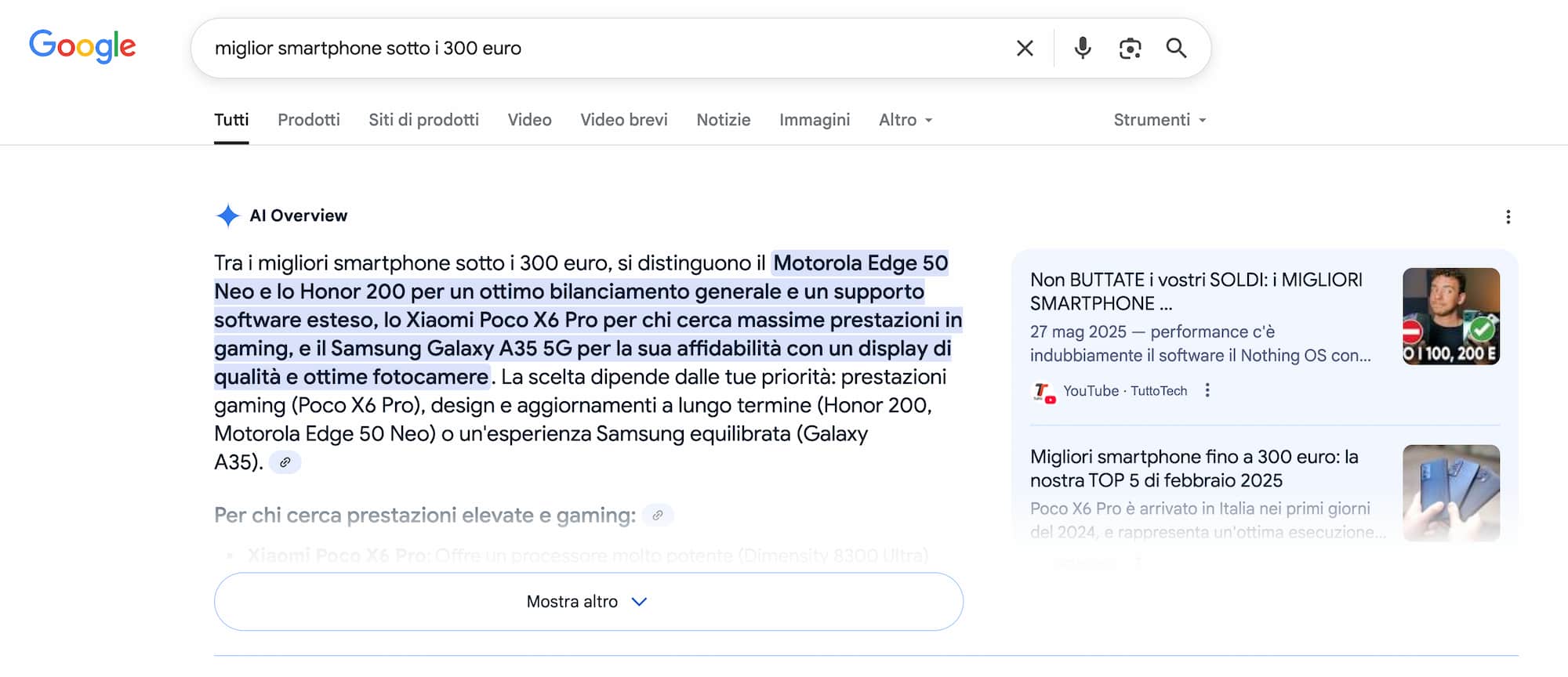Click the '27 mag 2025' snippet text
The height and width of the screenshot is (677, 1568).
coord(1078,332)
